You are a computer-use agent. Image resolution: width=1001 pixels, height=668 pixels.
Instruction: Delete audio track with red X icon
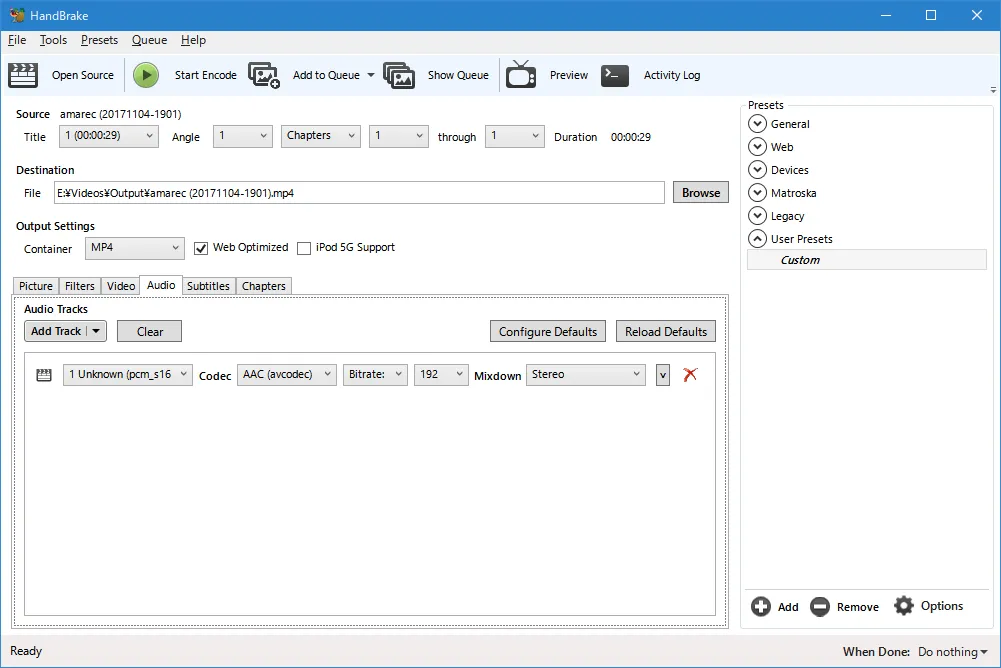click(x=690, y=375)
